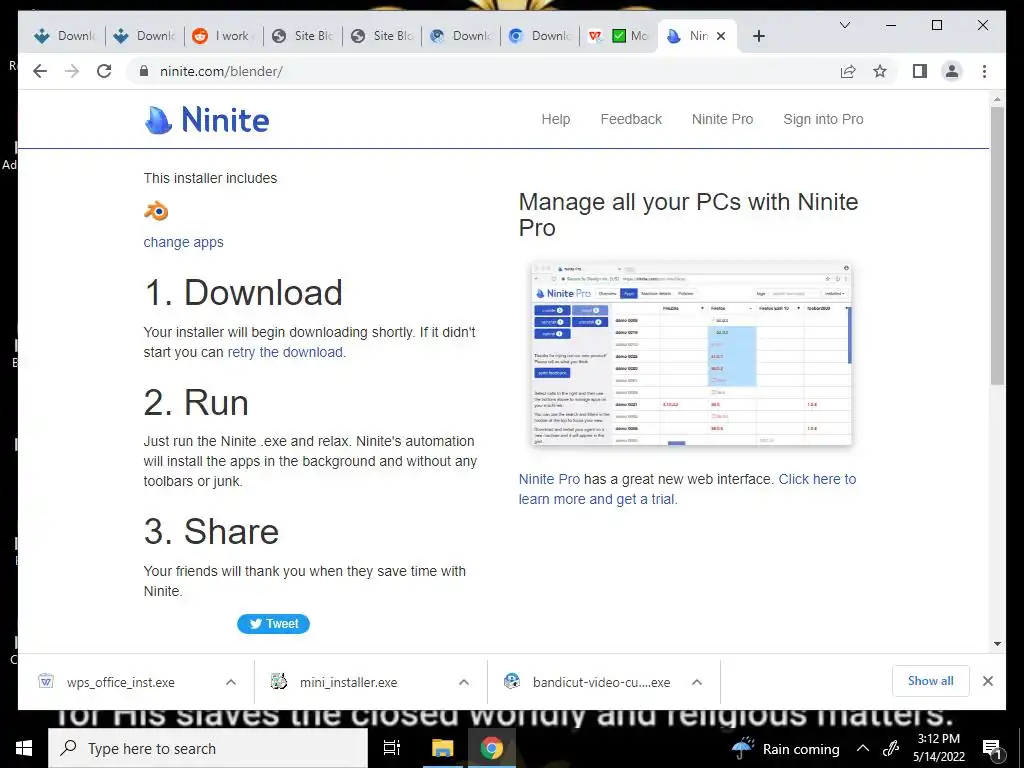Open File Explorer from the taskbar
Viewport: 1024px width, 768px height.
(x=442, y=748)
